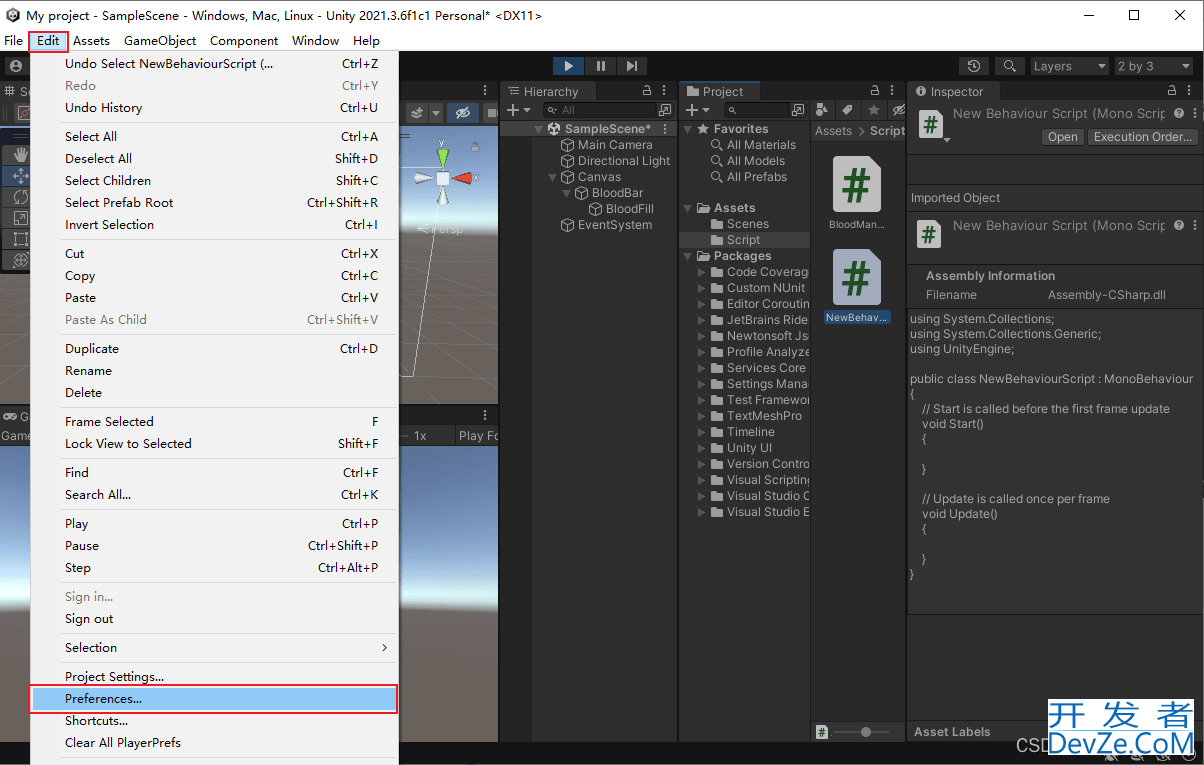Click help icon beside top script title
Screen dimensions: 1204x765
coord(1179,114)
